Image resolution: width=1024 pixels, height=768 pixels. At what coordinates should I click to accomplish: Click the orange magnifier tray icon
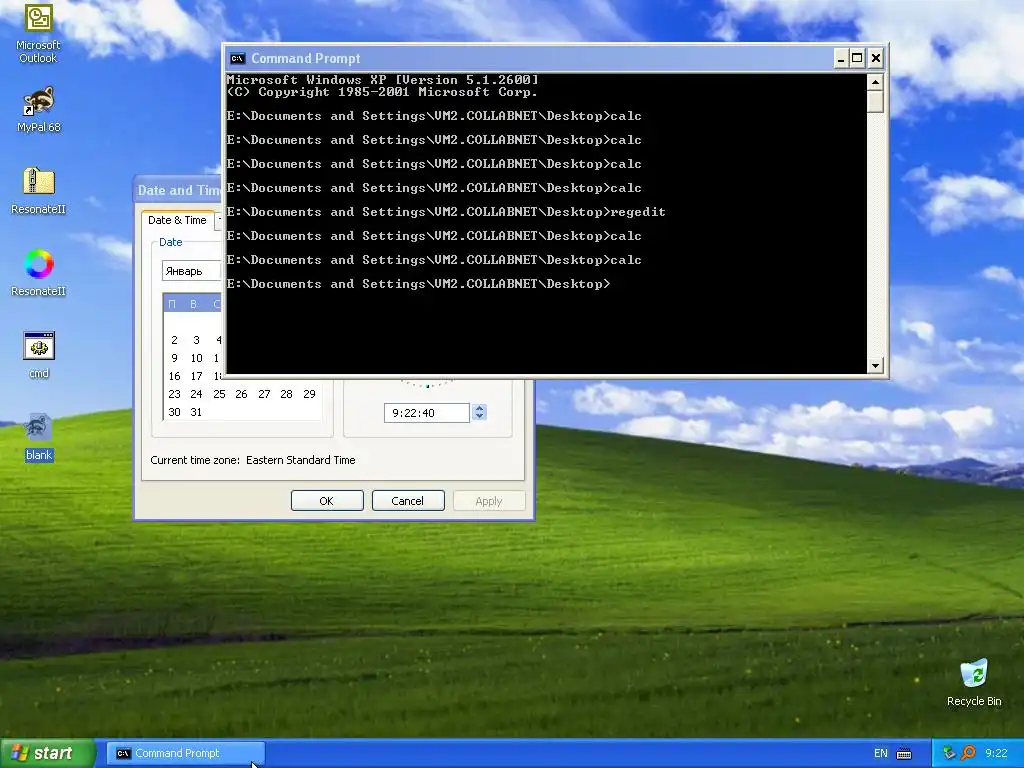pos(968,753)
